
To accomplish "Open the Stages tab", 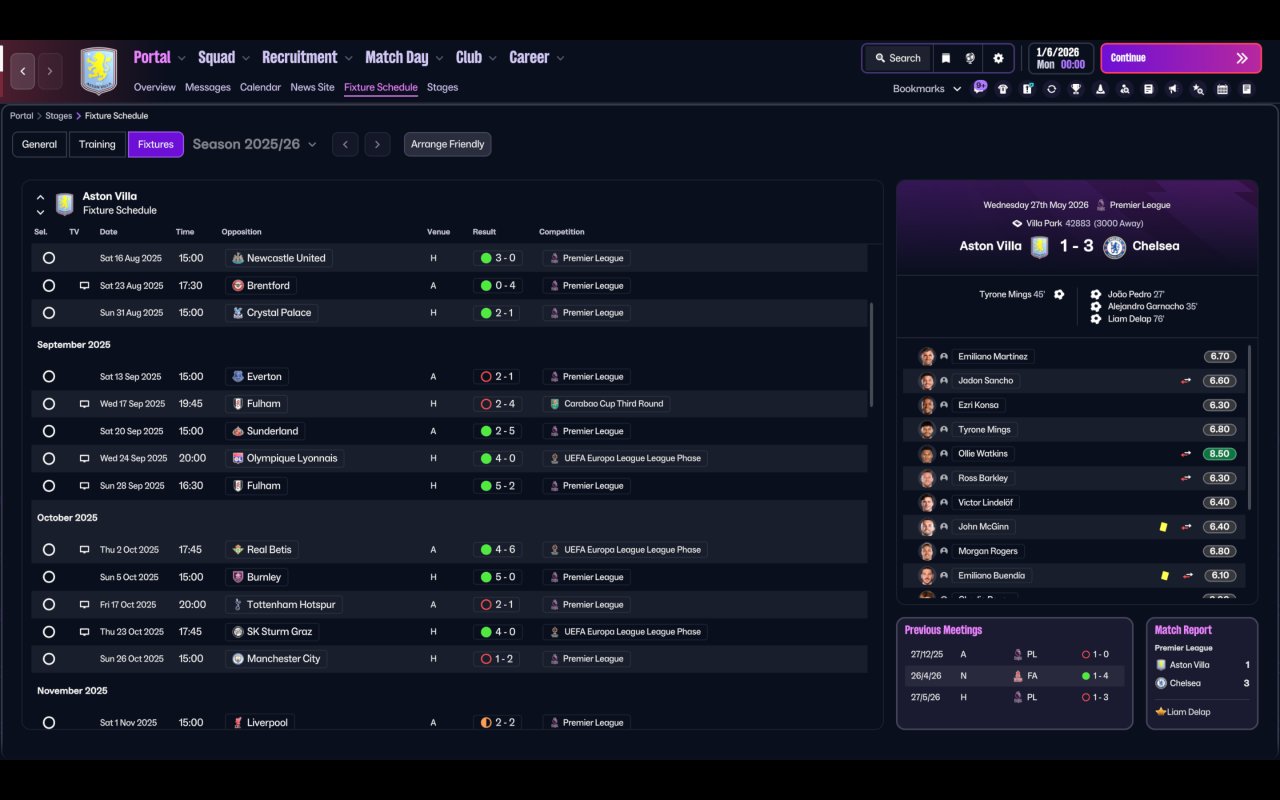I will (442, 87).
